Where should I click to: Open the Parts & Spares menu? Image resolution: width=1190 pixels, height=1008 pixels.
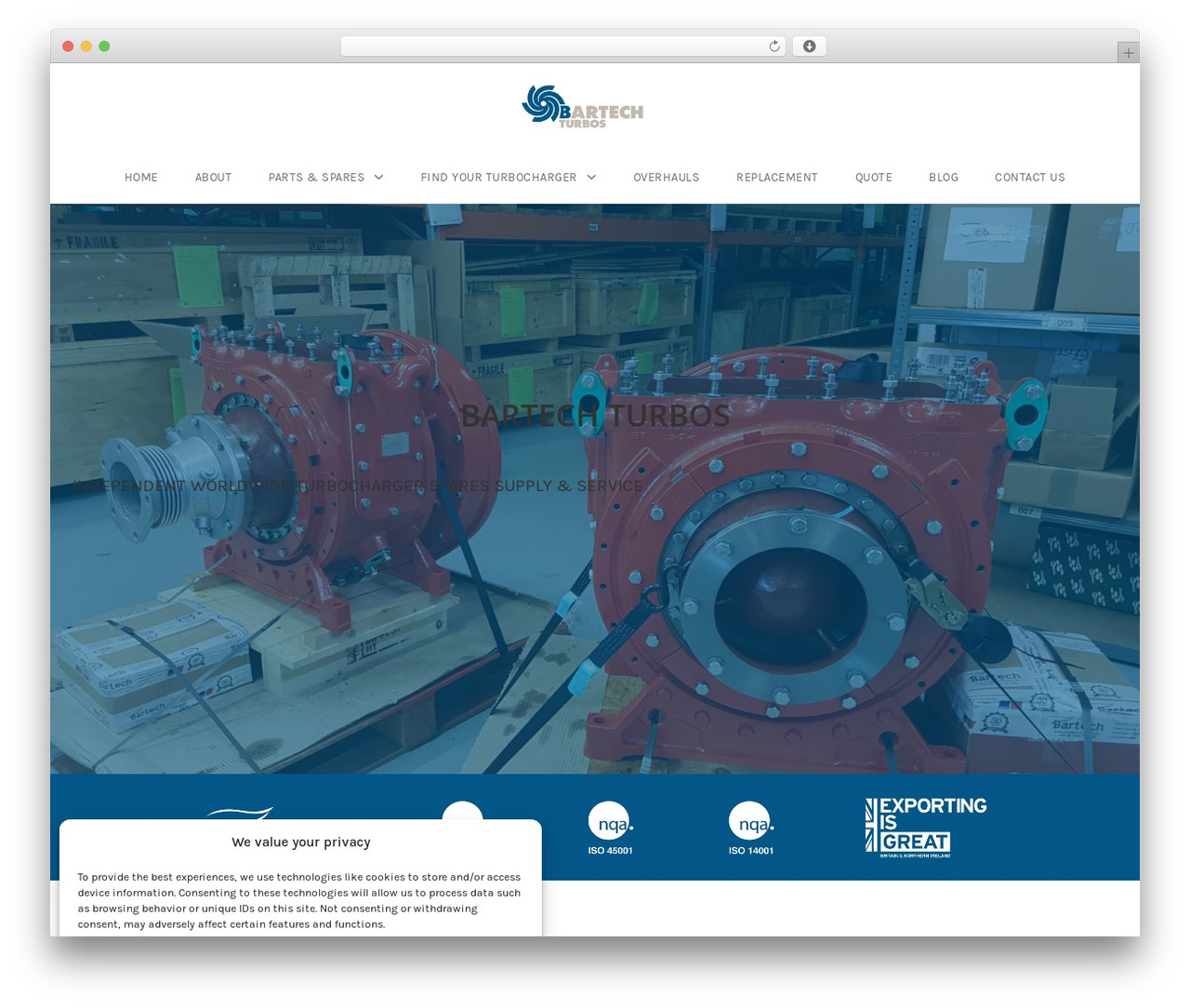click(316, 178)
